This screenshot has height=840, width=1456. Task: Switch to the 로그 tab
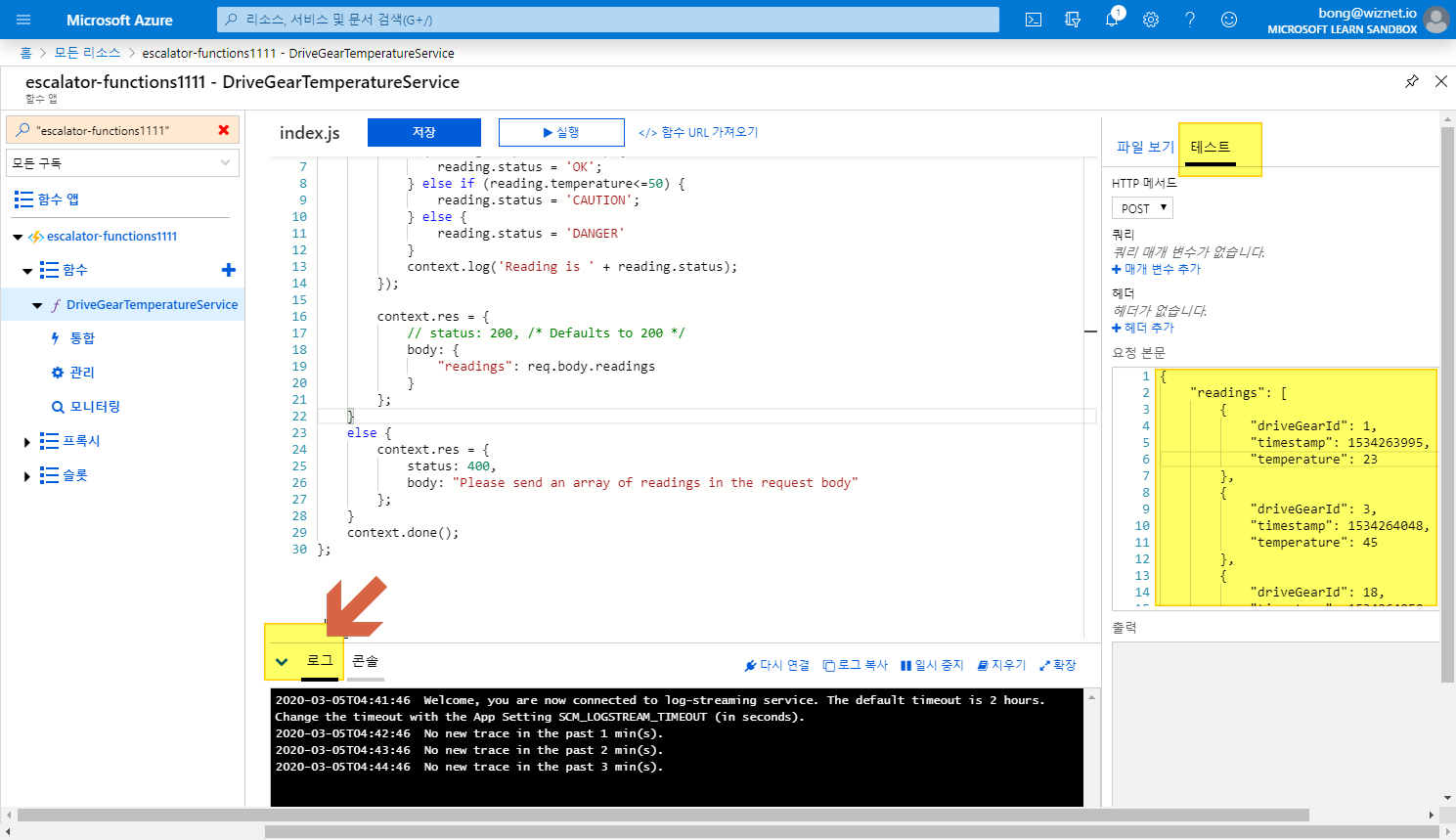[320, 661]
